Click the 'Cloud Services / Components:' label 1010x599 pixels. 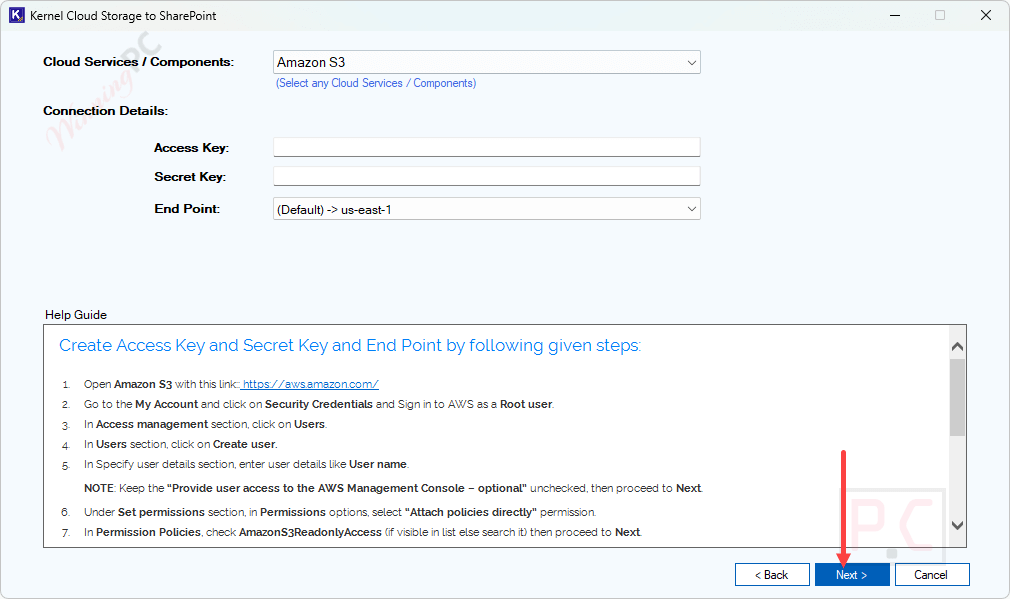pos(138,62)
